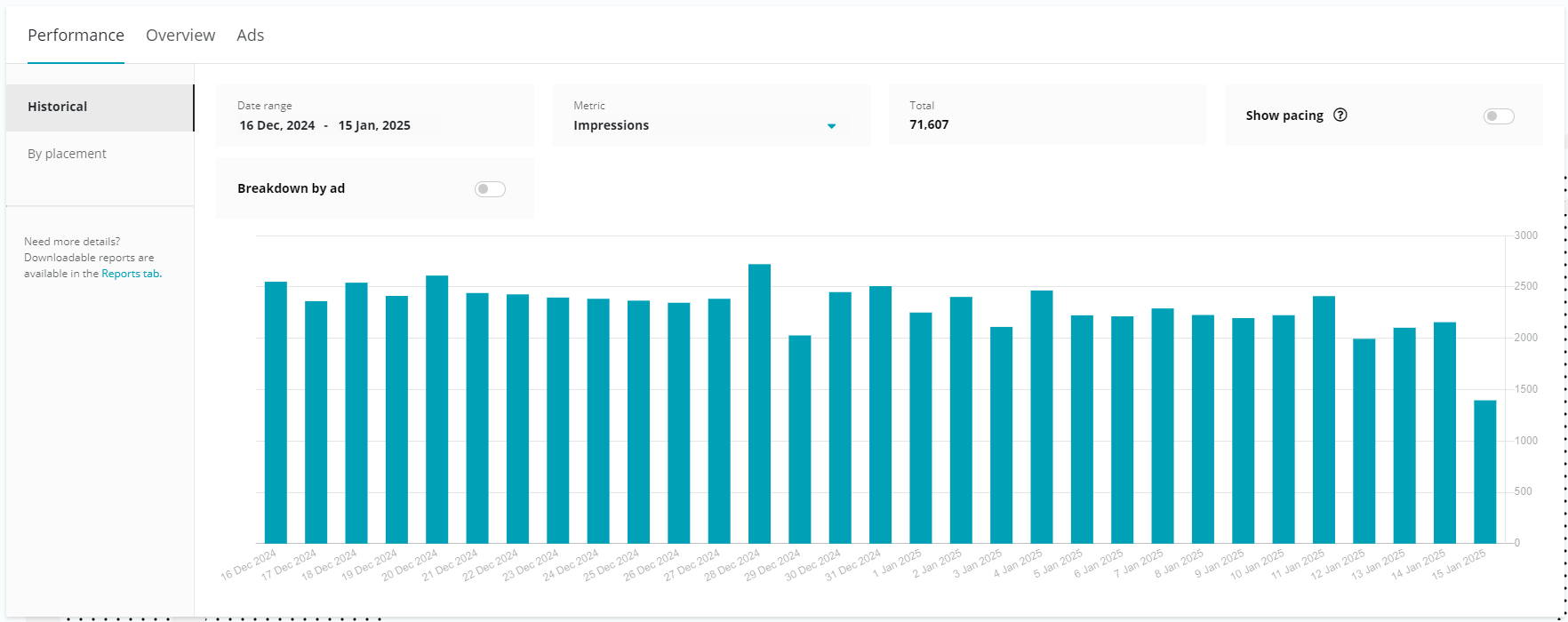Click the 28 Dec 2024 tallest bar
Image resolution: width=1568 pixels, height=622 pixels.
pyautogui.click(x=759, y=404)
